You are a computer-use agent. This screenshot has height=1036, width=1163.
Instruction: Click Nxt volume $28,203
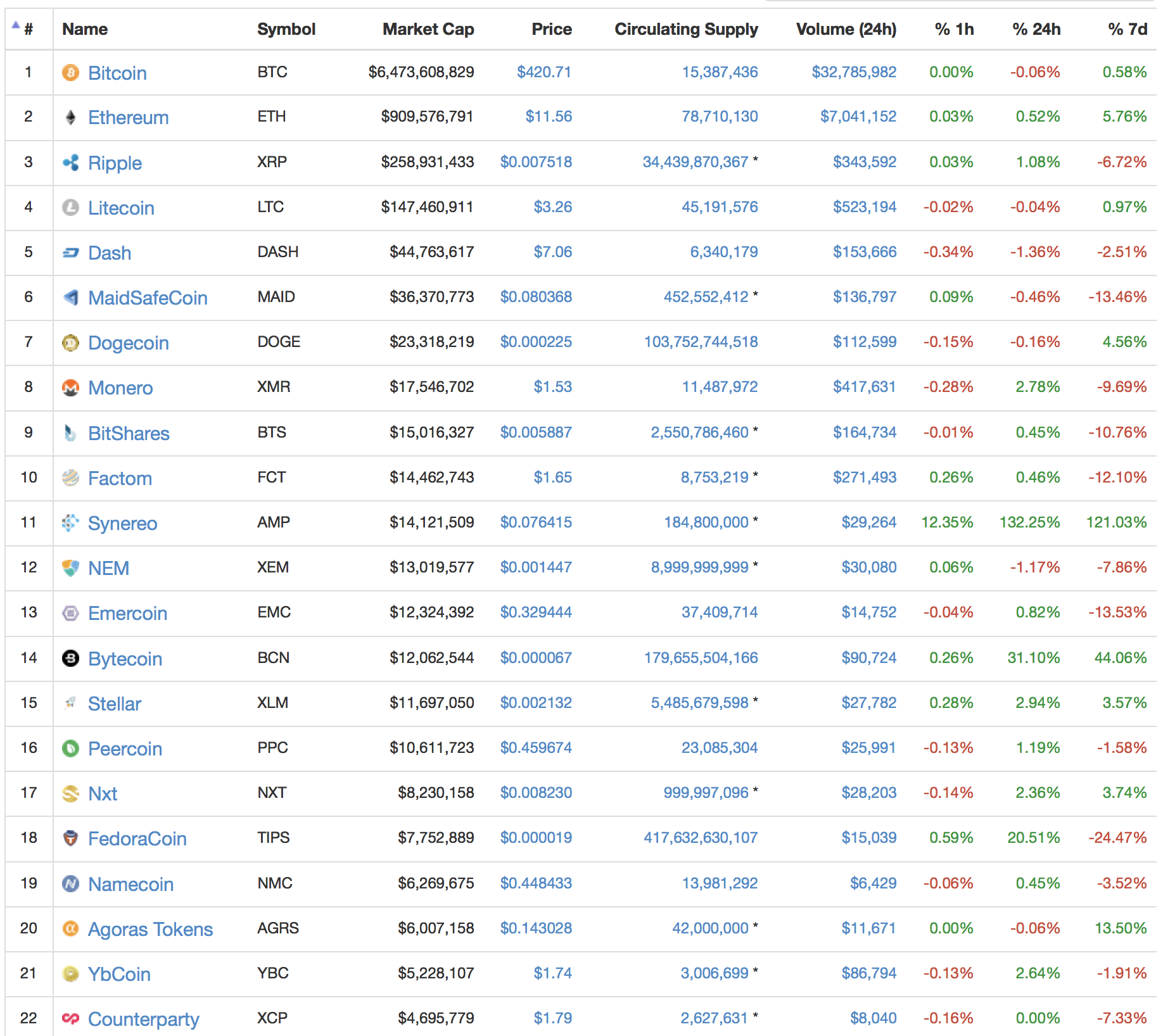(869, 792)
